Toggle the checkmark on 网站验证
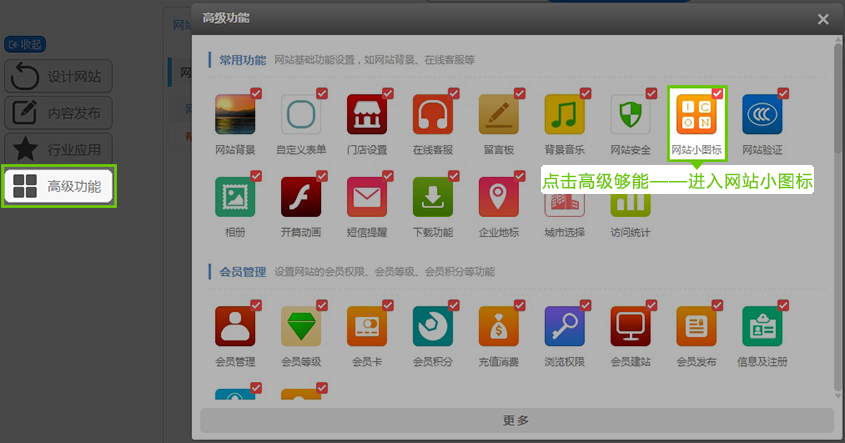Screen dimensions: 845x443 [x=783, y=93]
